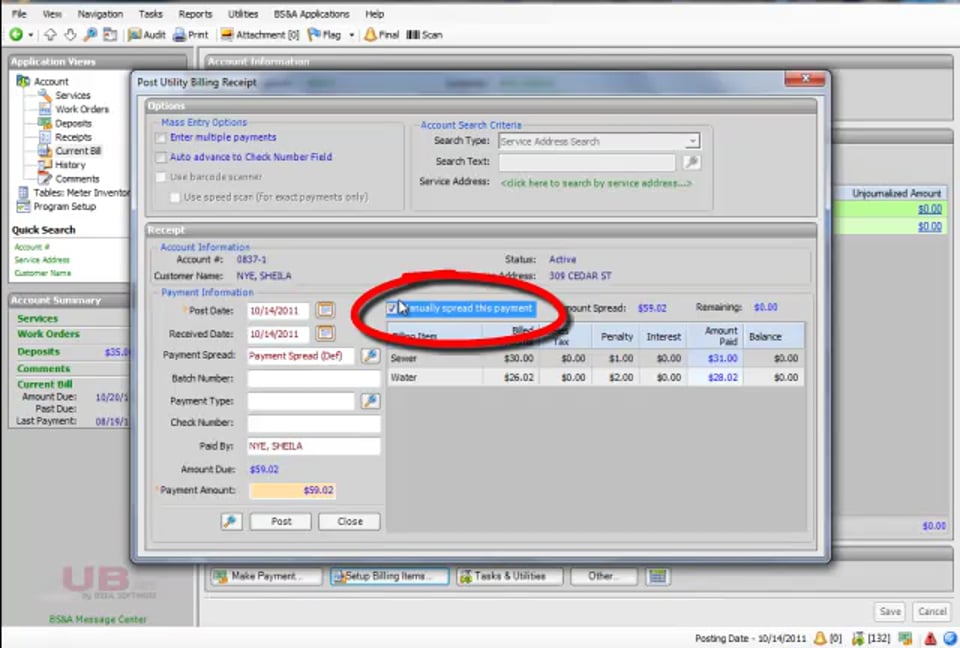Select Receipts in Application Views tree
The height and width of the screenshot is (648, 960).
(x=73, y=137)
